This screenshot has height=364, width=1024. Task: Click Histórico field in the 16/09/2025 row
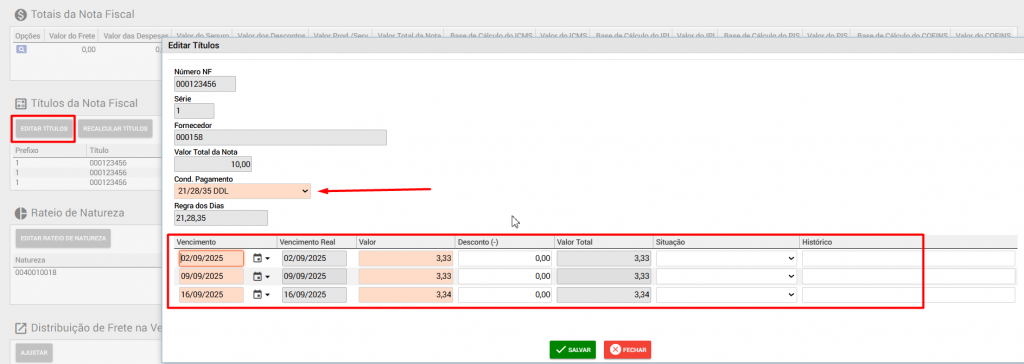(908, 295)
